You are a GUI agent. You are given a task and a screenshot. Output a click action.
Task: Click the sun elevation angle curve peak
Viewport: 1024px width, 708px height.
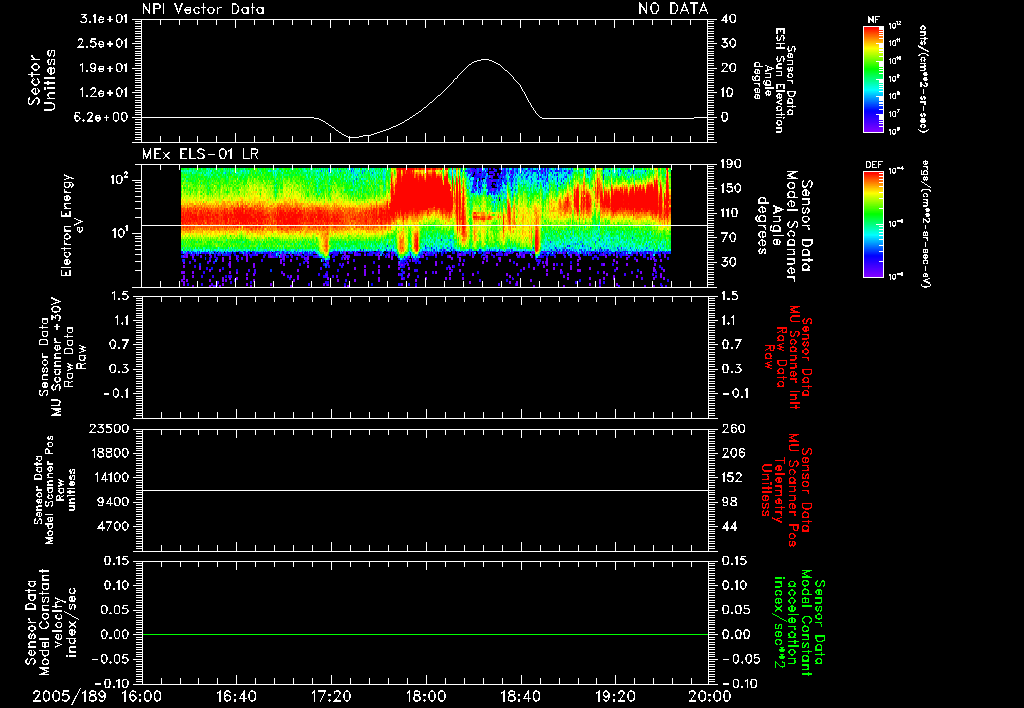pyautogui.click(x=484, y=59)
